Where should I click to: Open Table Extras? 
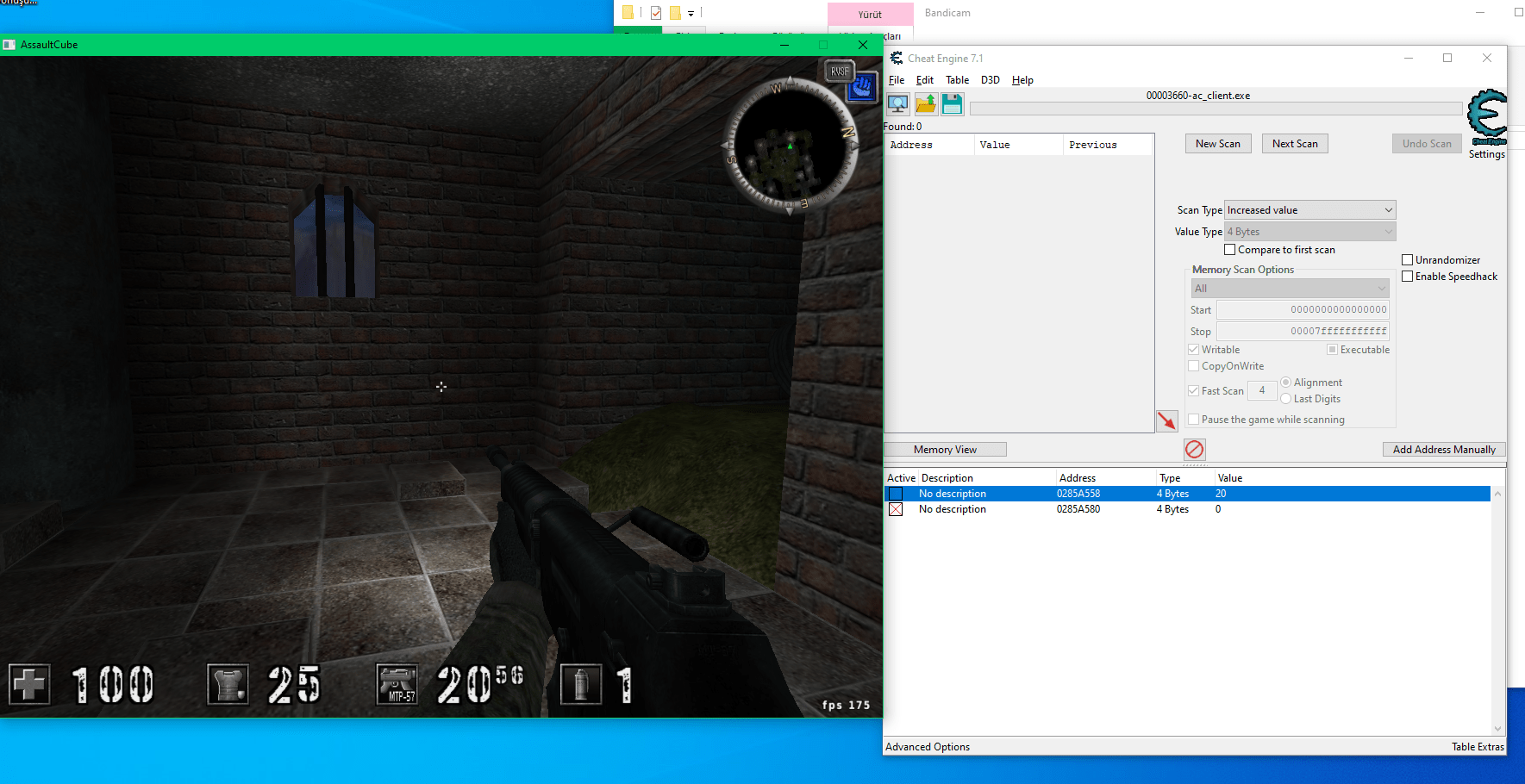(x=1478, y=747)
